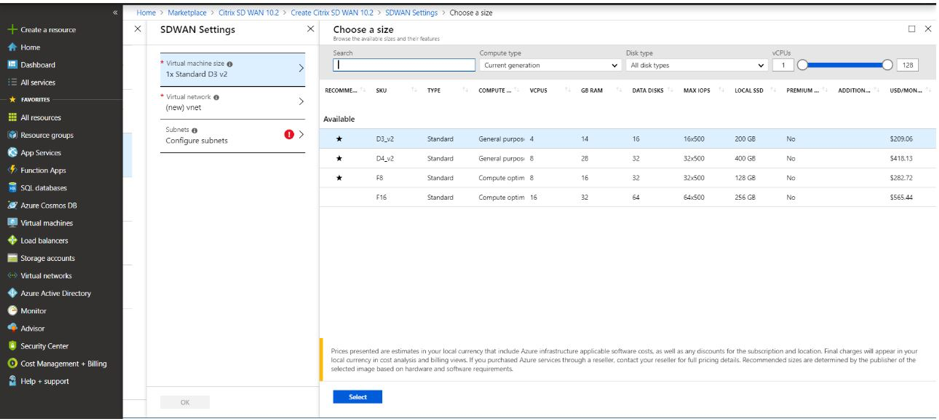Click the Azure Cosmos DB icon
The image size is (939, 420).
(12, 205)
